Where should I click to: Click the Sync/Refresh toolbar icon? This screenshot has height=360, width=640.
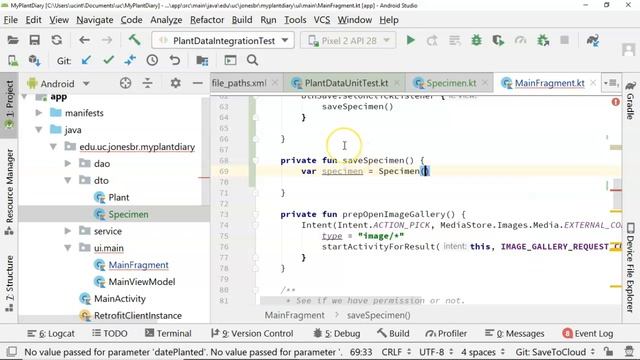tap(56, 40)
